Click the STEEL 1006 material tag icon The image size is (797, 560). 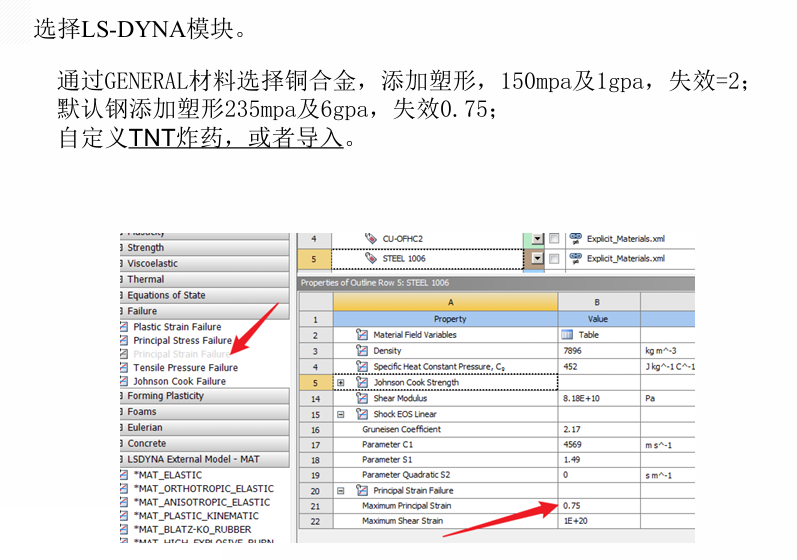pos(371,258)
